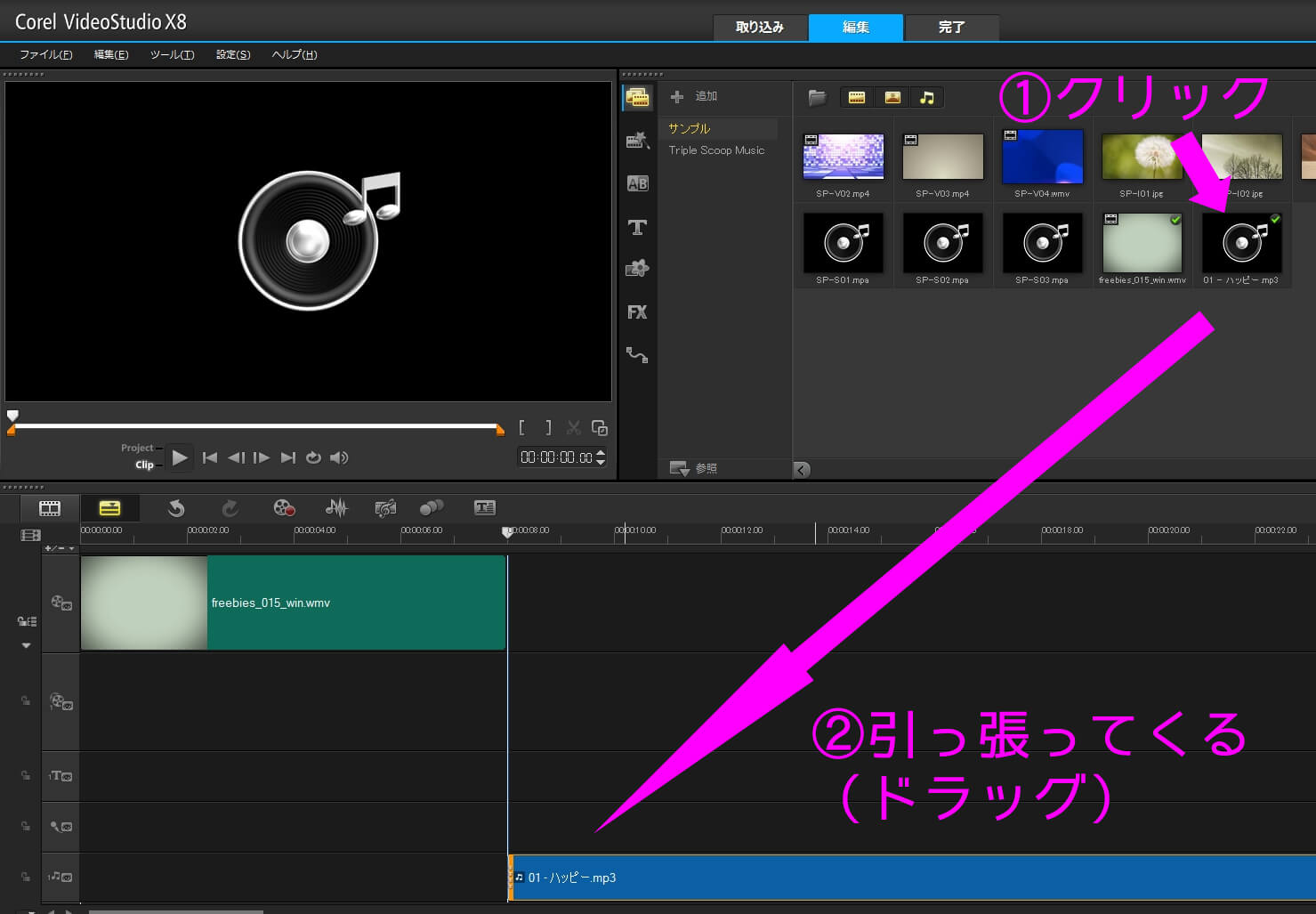Open the ファイル(F) menu
Screen dimensions: 1316x914
46,54
